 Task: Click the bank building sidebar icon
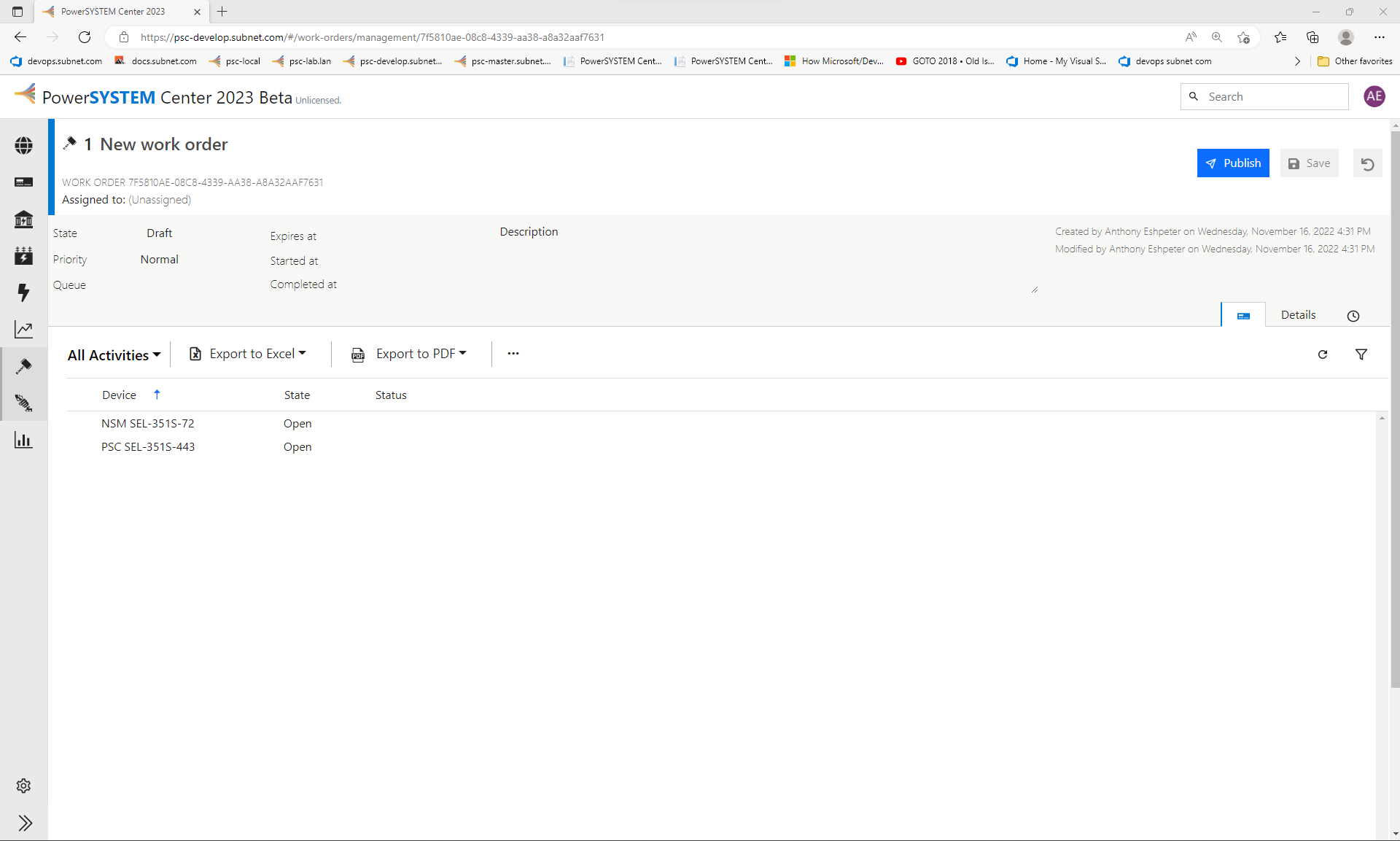[23, 220]
